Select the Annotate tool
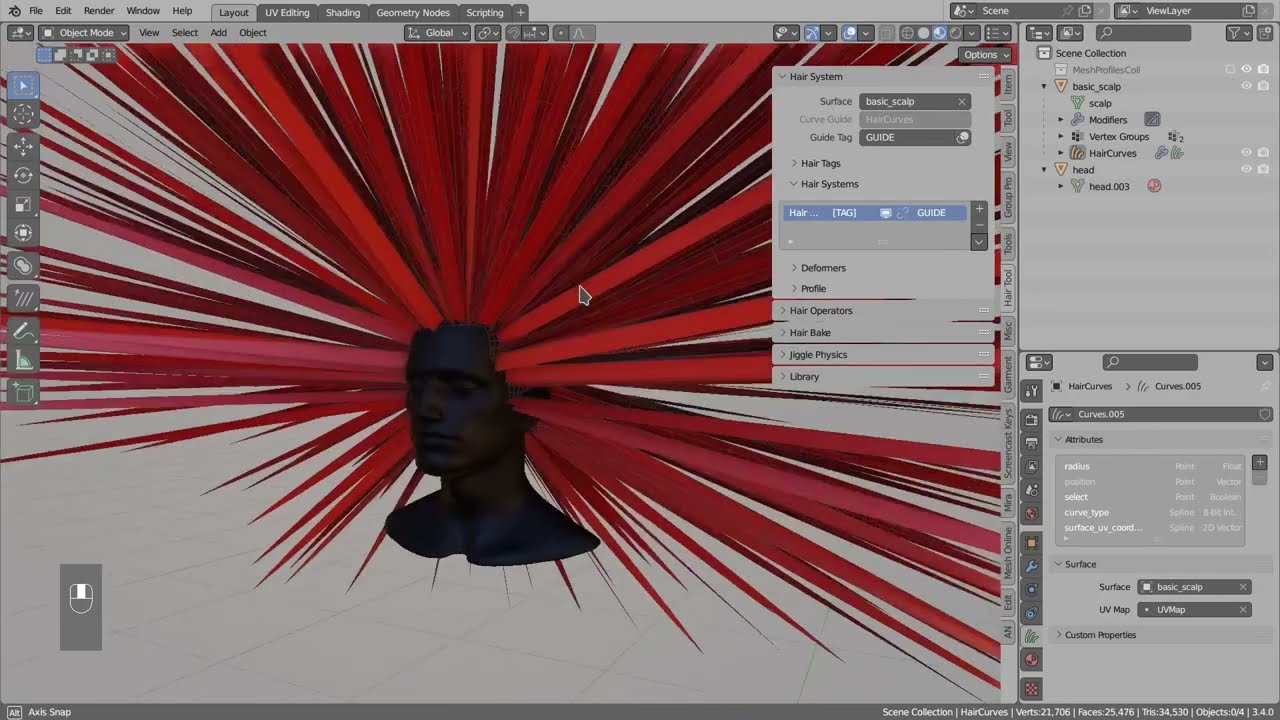The image size is (1280, 720). (23, 331)
